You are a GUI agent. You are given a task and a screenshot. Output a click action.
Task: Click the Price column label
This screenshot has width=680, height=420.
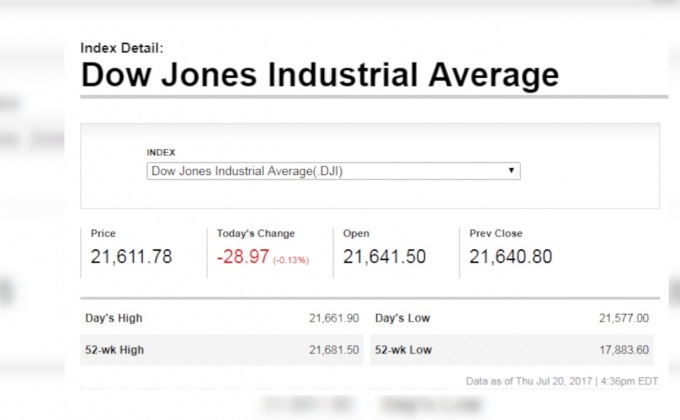click(103, 234)
